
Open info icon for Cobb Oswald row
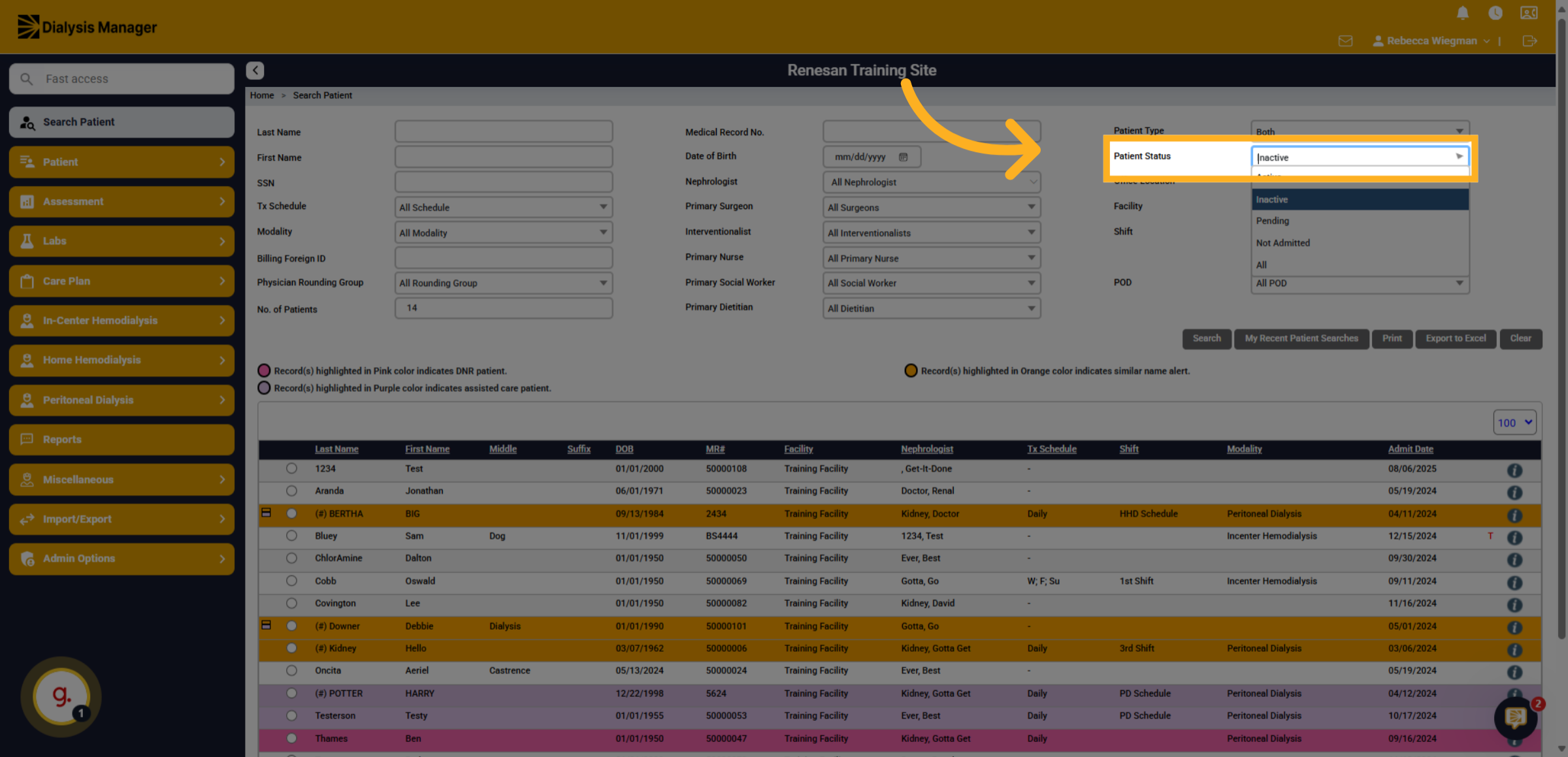tap(1514, 583)
